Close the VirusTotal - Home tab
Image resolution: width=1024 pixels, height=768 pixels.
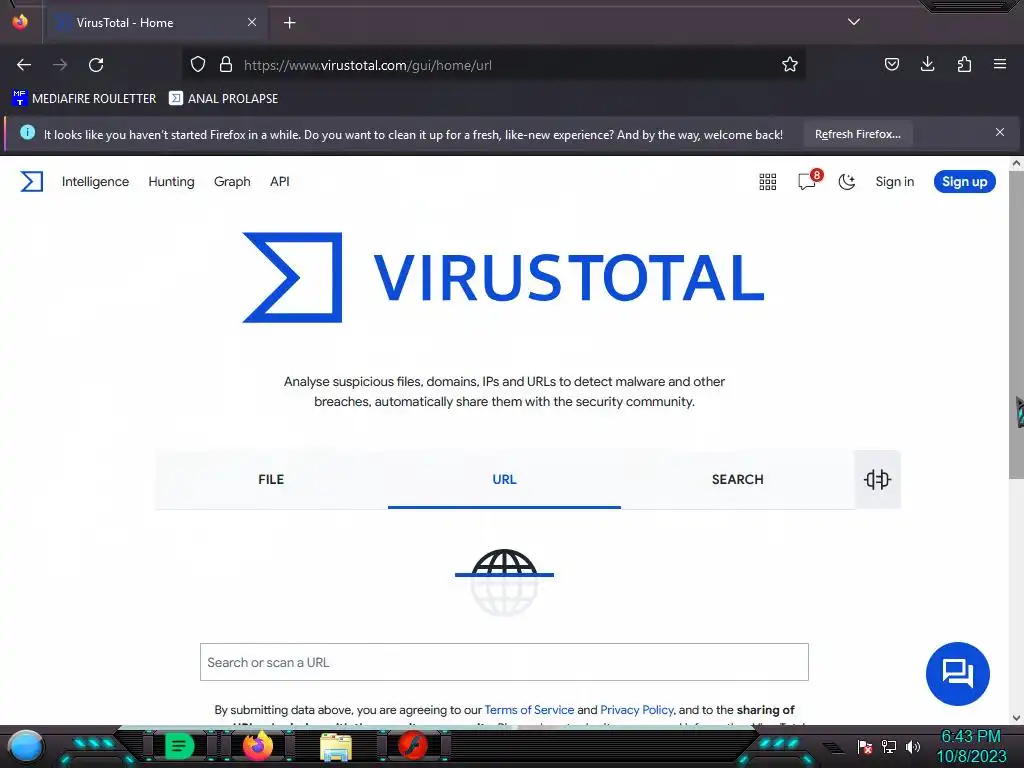pyautogui.click(x=252, y=22)
